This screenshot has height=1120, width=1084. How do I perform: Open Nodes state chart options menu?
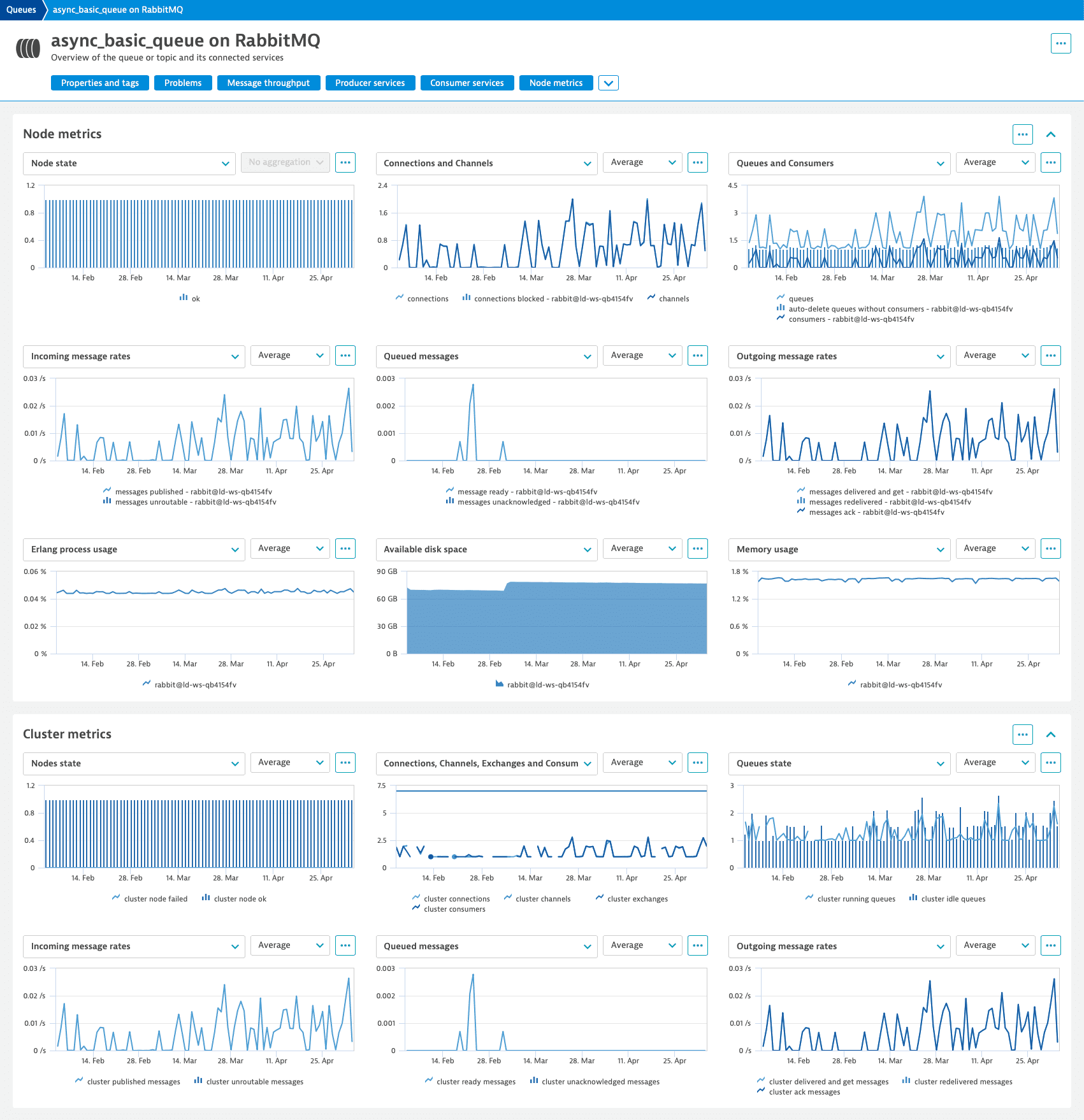345,763
